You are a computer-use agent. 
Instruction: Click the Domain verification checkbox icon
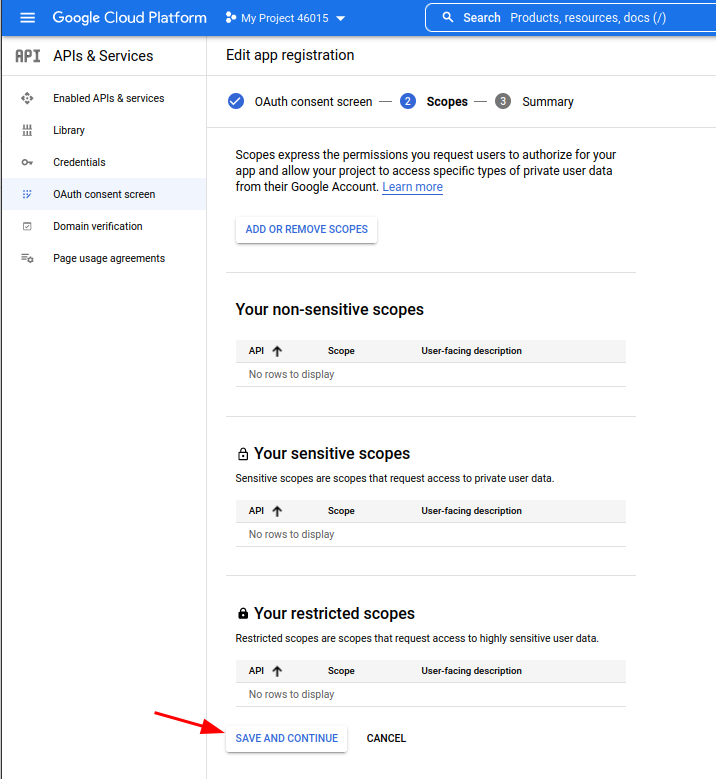27,227
